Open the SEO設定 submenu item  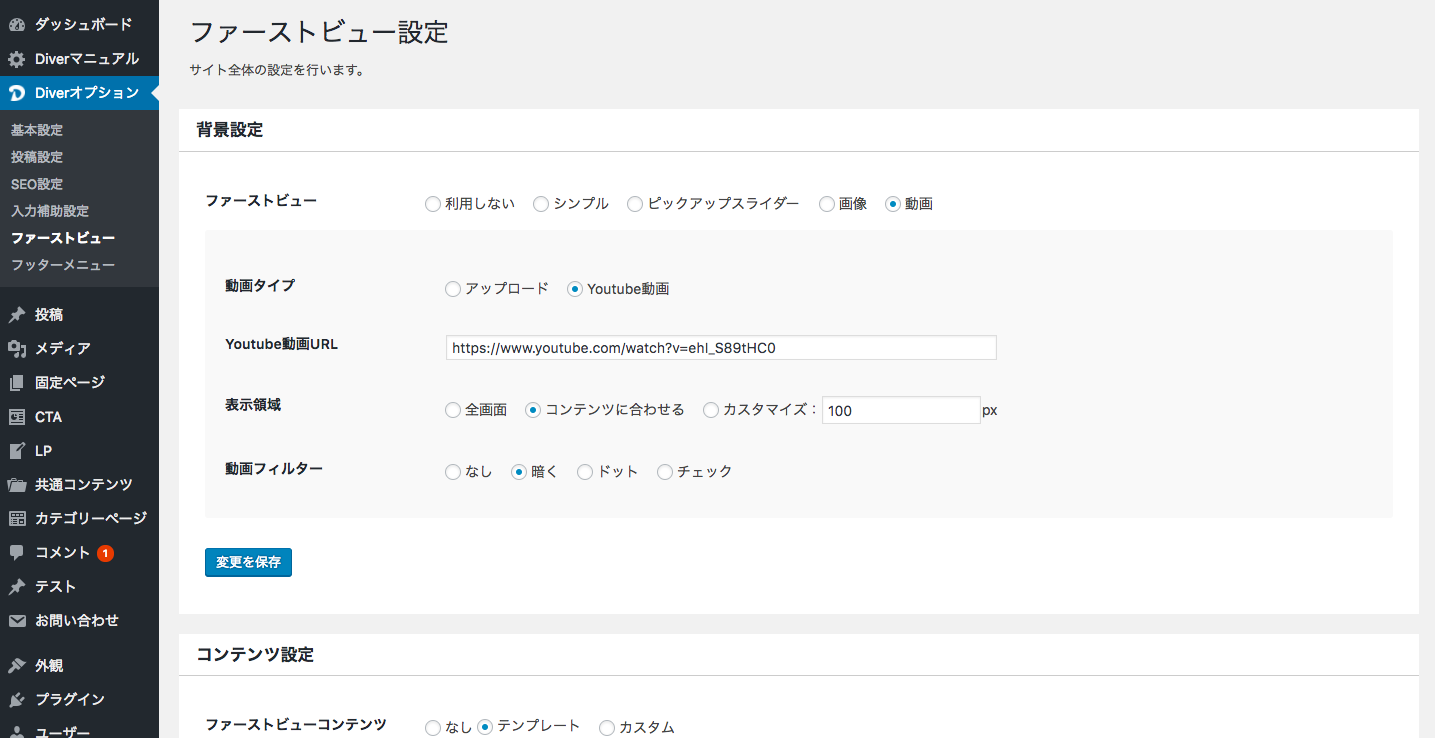37,184
